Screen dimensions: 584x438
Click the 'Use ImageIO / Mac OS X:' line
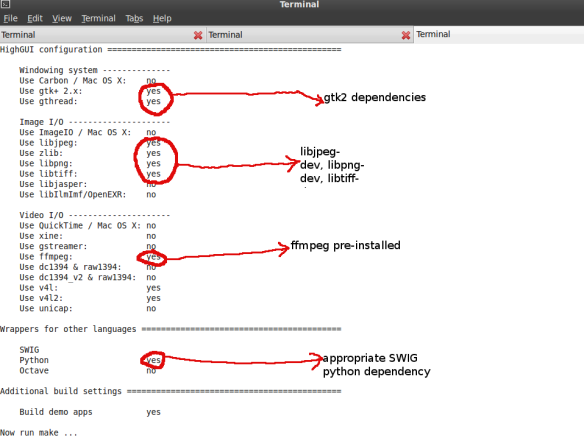[88, 132]
